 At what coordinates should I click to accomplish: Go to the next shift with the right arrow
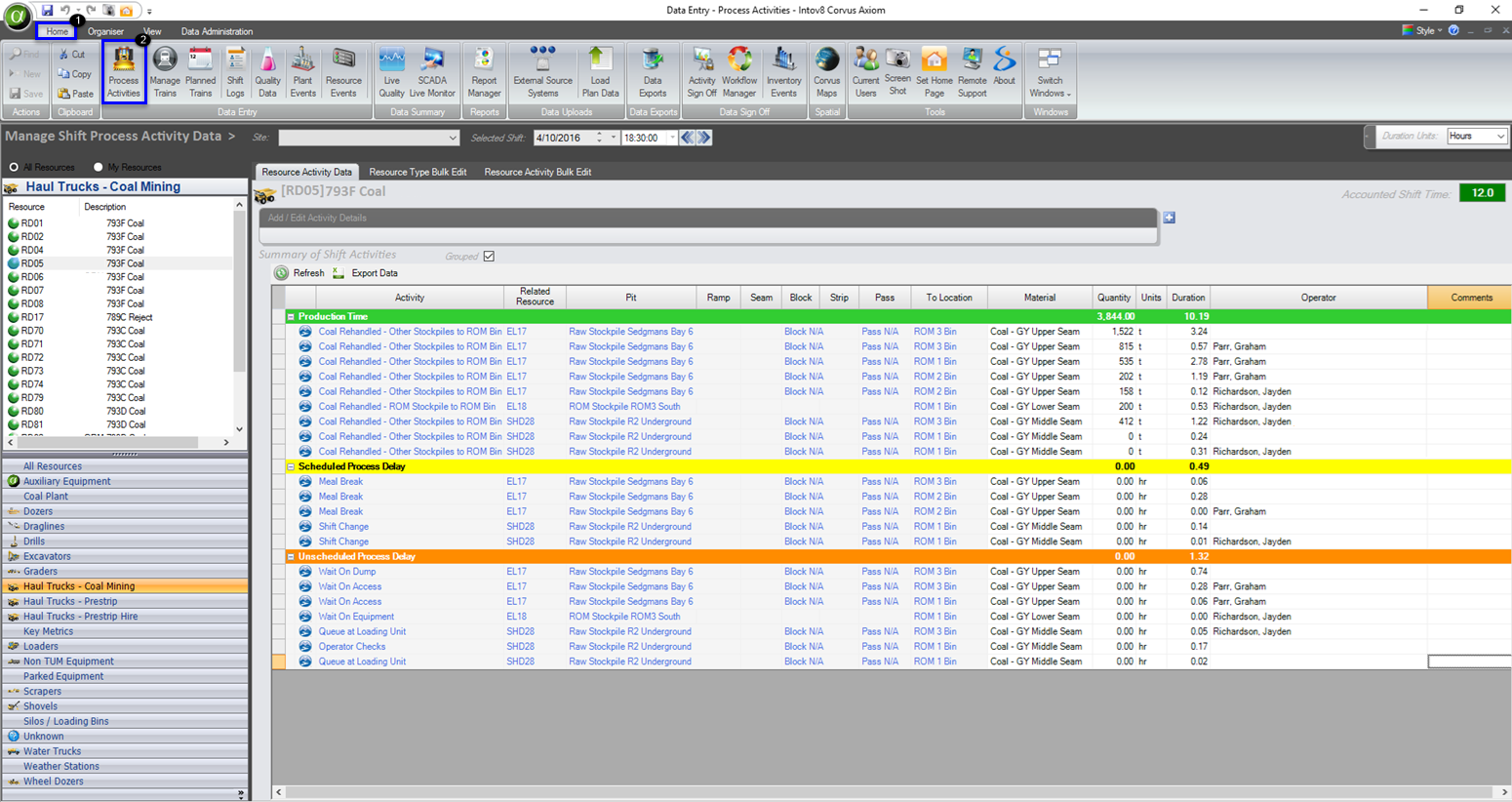coord(704,138)
